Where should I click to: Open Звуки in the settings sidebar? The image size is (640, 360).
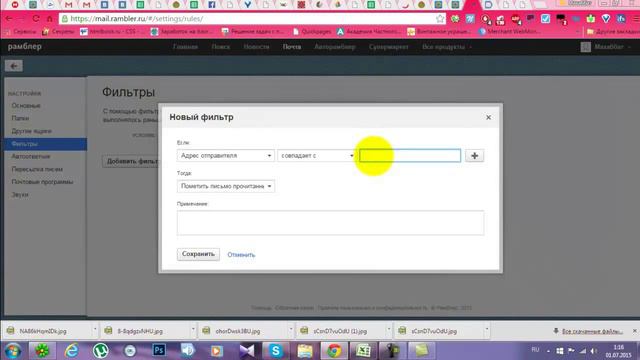click(x=20, y=195)
